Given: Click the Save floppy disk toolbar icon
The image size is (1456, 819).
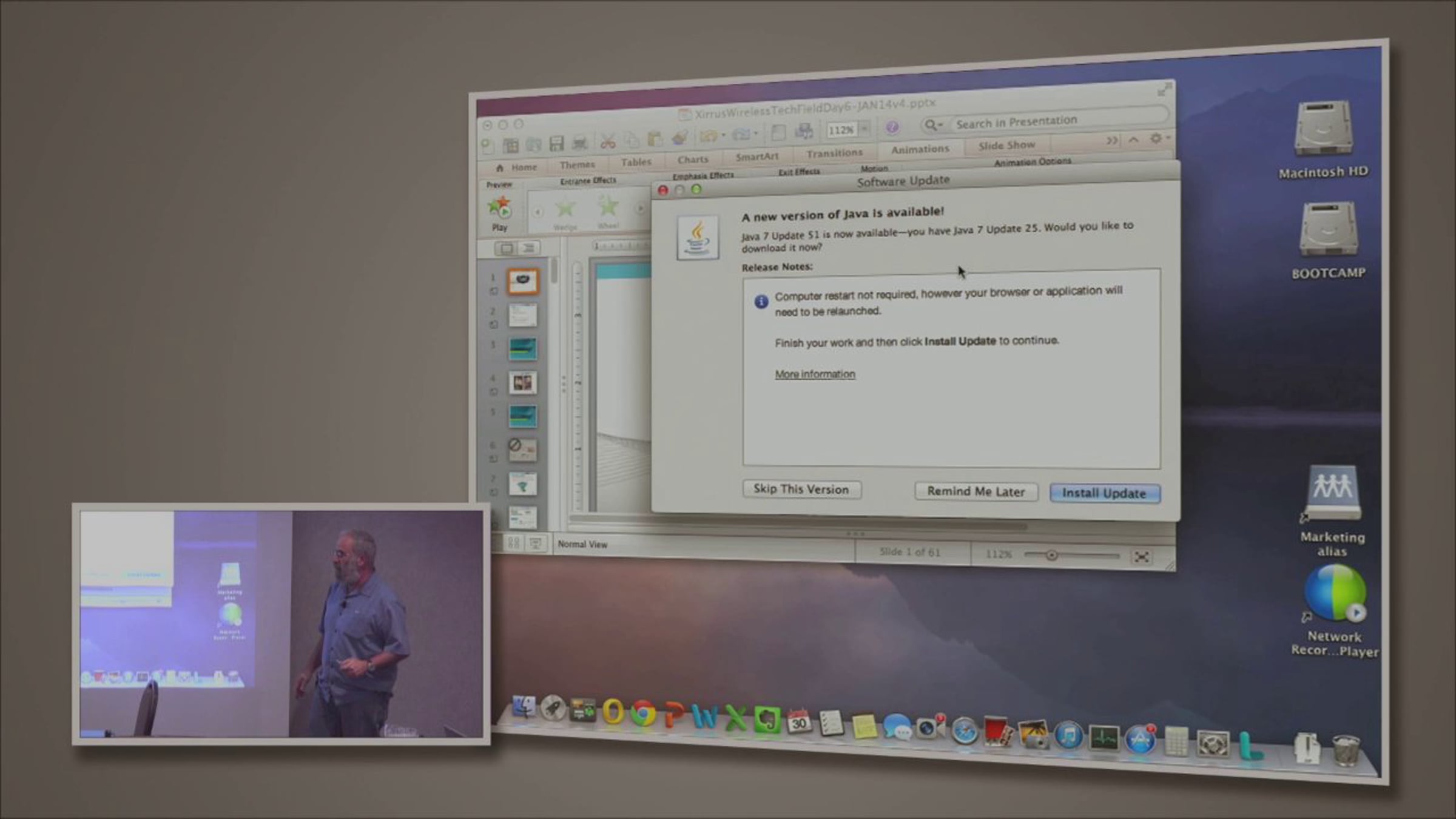Looking at the screenshot, I should pos(556,143).
